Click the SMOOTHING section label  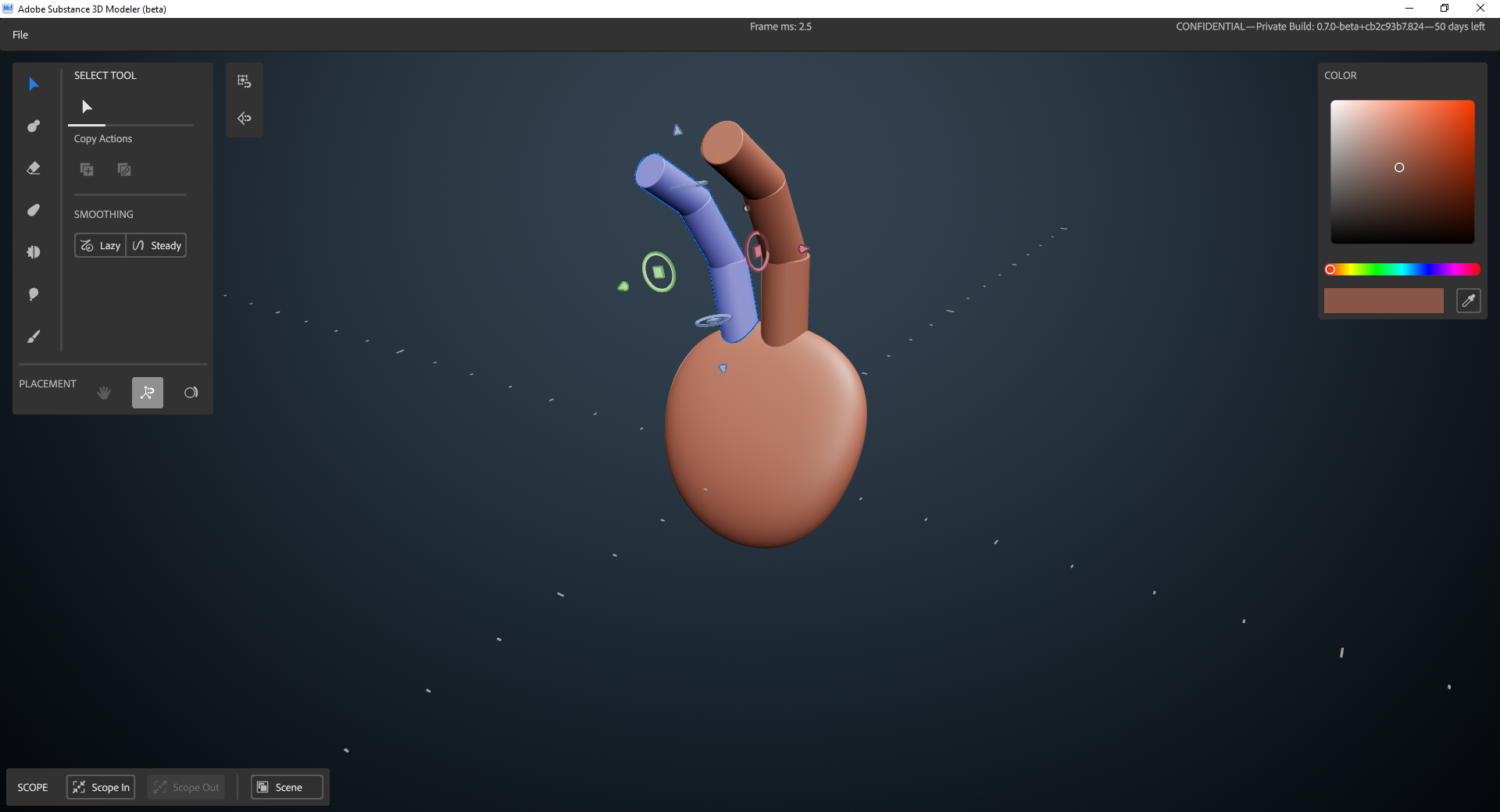click(104, 214)
